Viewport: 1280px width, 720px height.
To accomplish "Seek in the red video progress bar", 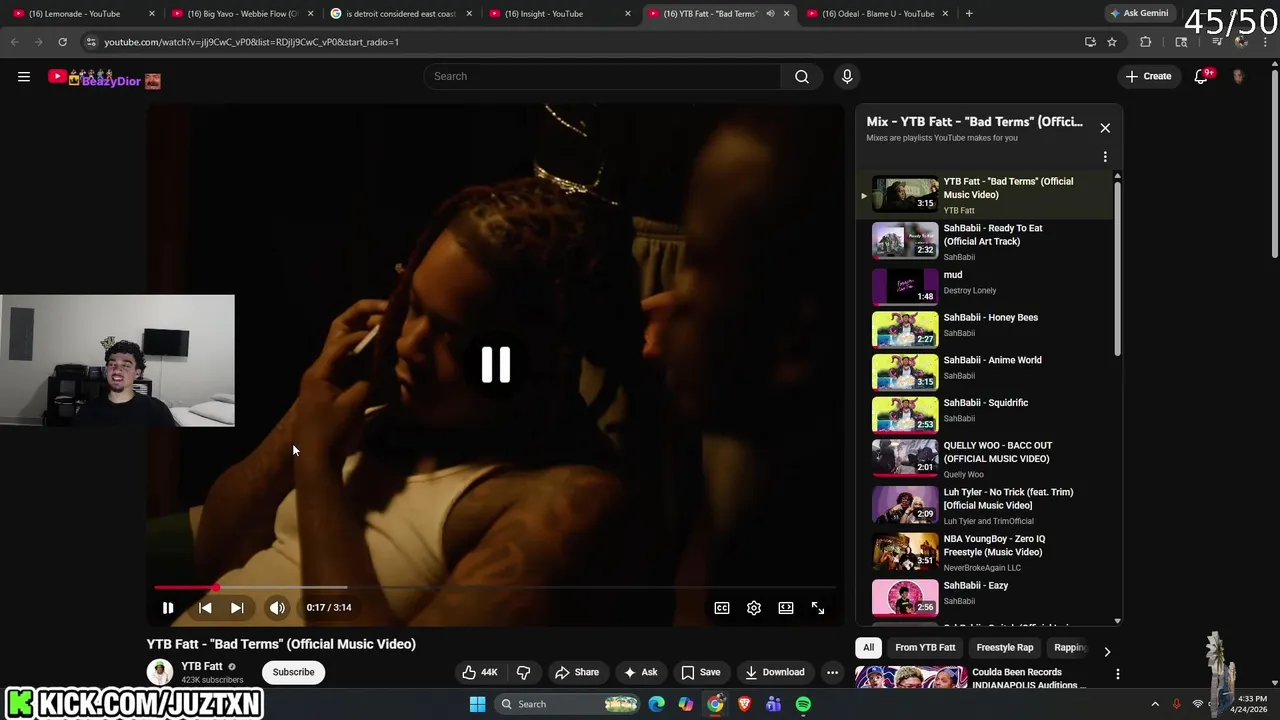I will pyautogui.click(x=495, y=587).
